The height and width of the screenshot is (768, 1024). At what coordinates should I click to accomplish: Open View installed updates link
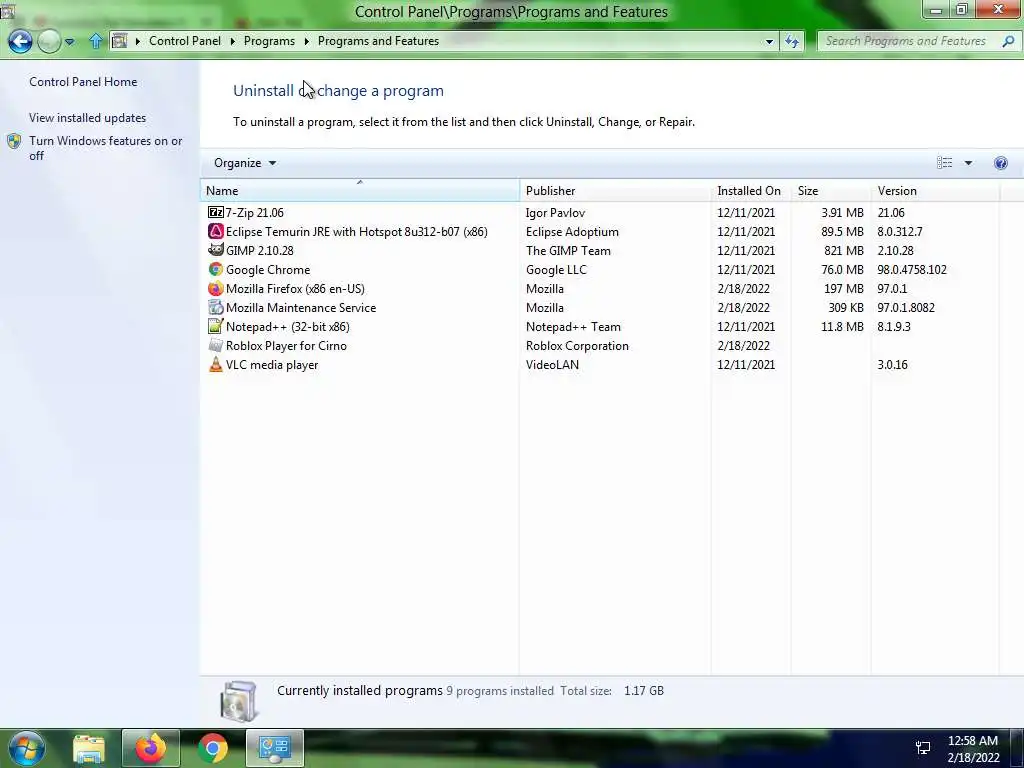(x=88, y=118)
